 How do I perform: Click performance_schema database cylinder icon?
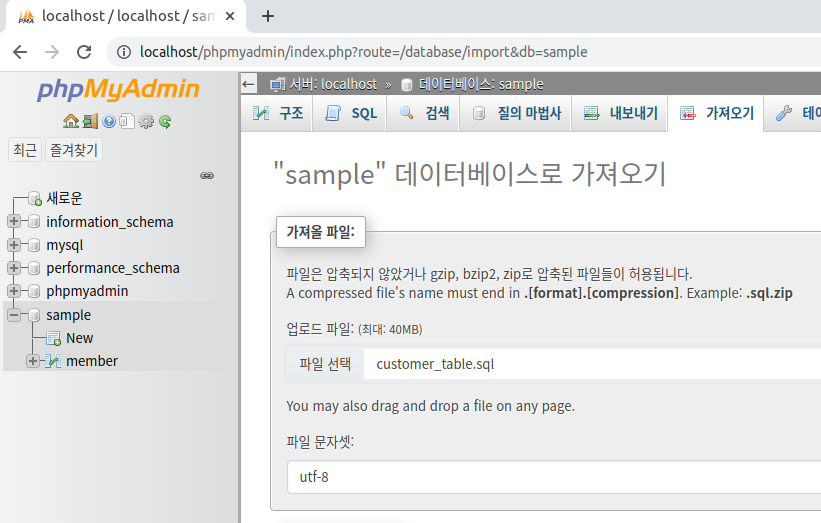tap(34, 268)
